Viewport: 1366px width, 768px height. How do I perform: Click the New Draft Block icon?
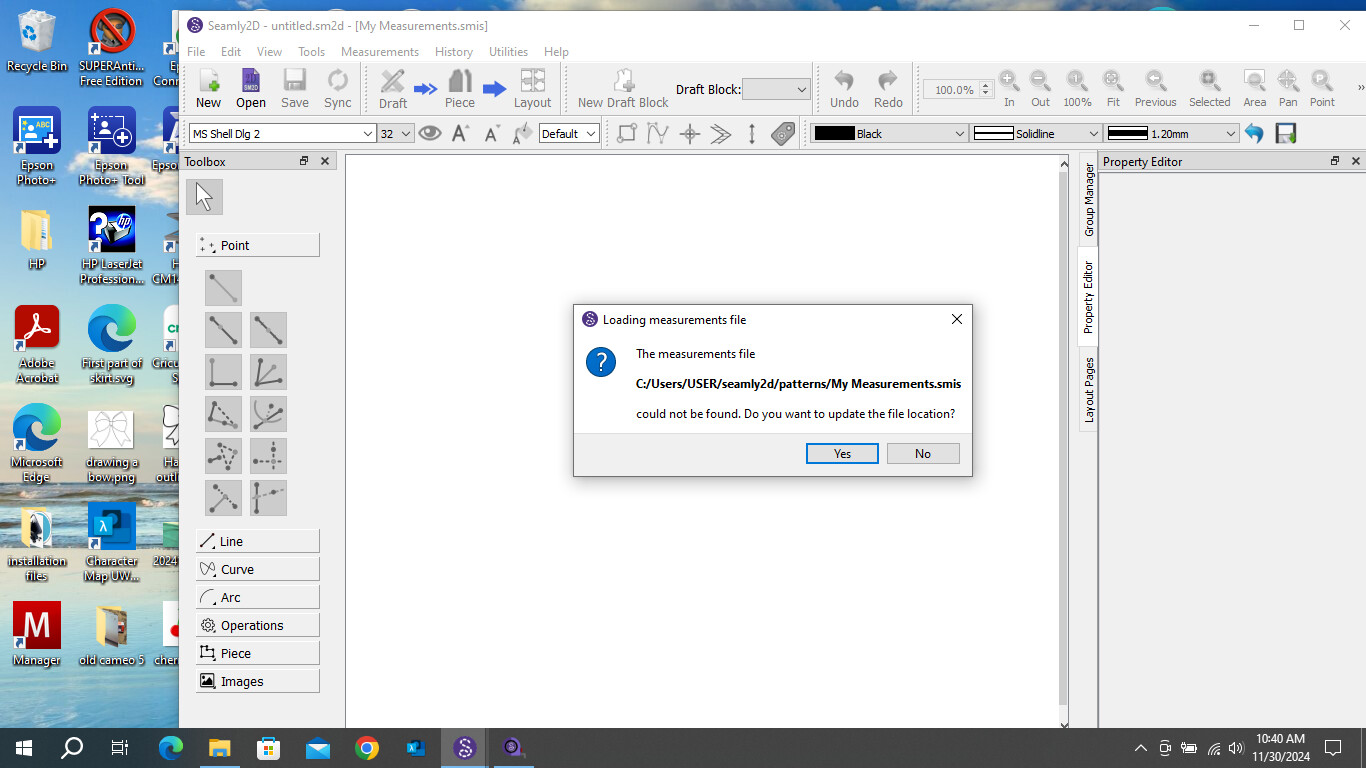[x=623, y=89]
